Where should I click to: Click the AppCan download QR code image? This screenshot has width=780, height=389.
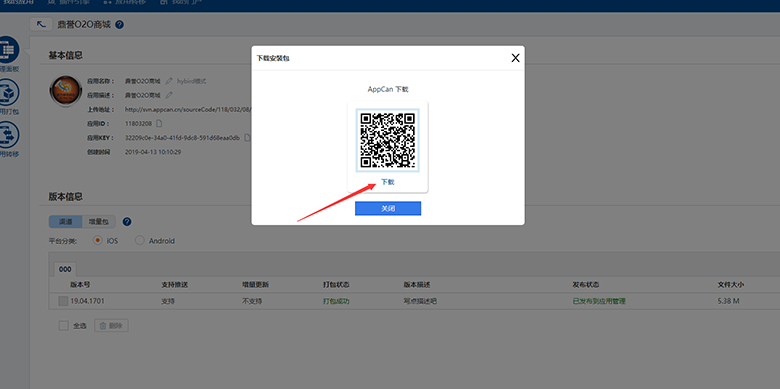388,140
